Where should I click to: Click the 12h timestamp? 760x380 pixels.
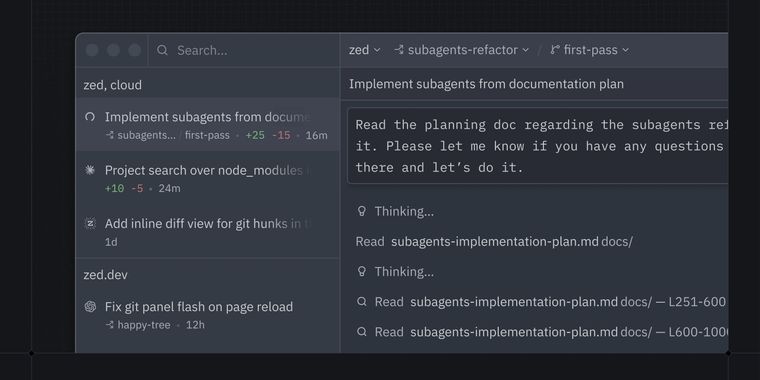tap(195, 325)
